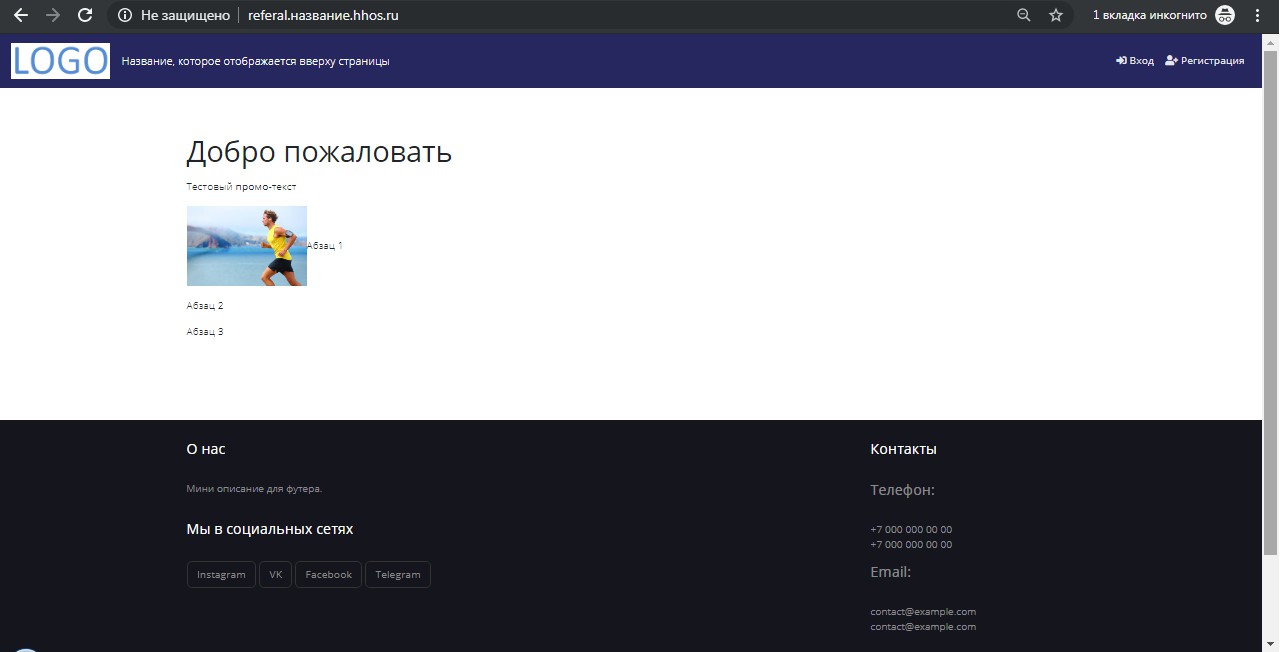Open the Регистрация sign-up link
Viewport: 1281px width, 652px height.
pos(1205,61)
